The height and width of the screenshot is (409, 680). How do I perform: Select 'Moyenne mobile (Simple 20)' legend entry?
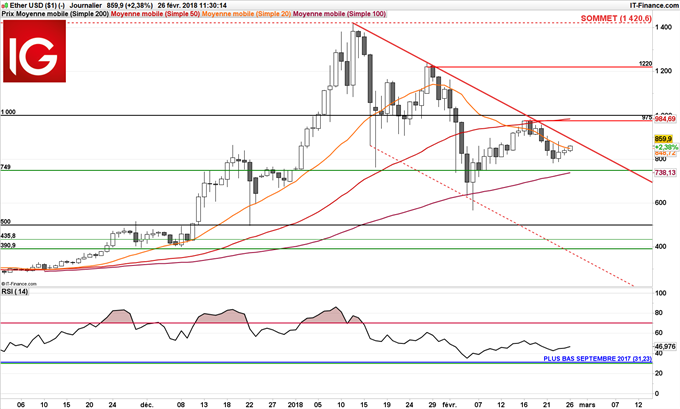pos(246,14)
